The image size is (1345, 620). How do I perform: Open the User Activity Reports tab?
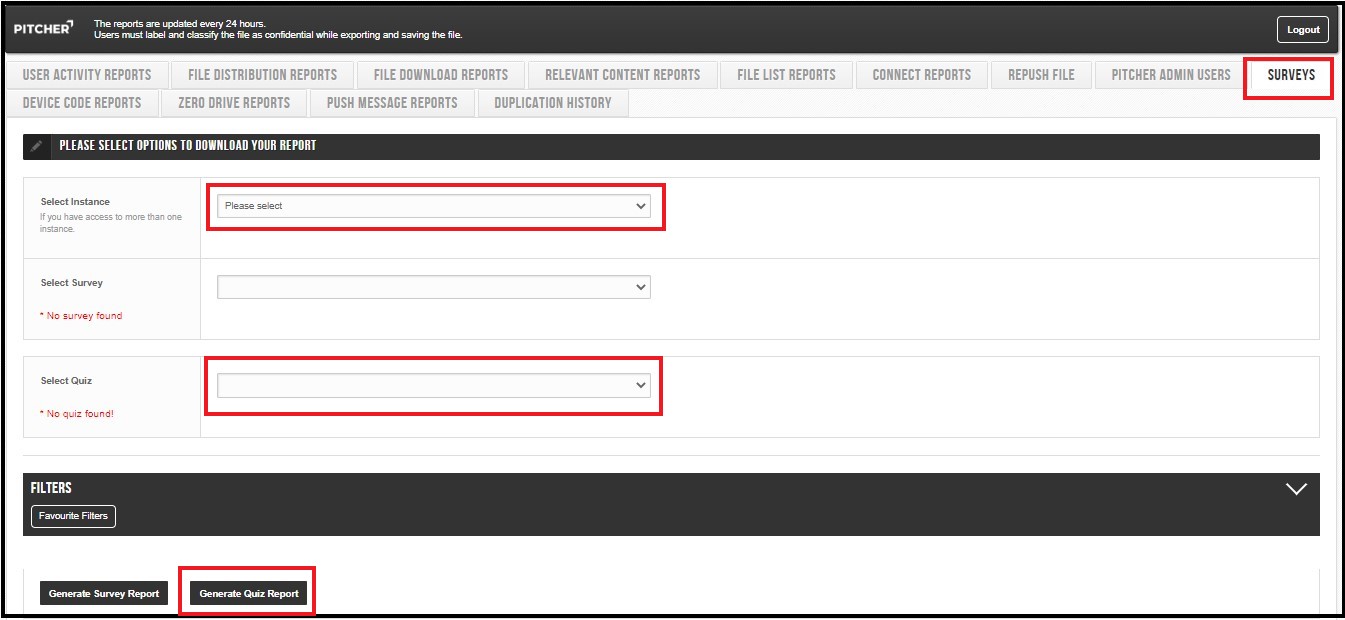tap(87, 75)
